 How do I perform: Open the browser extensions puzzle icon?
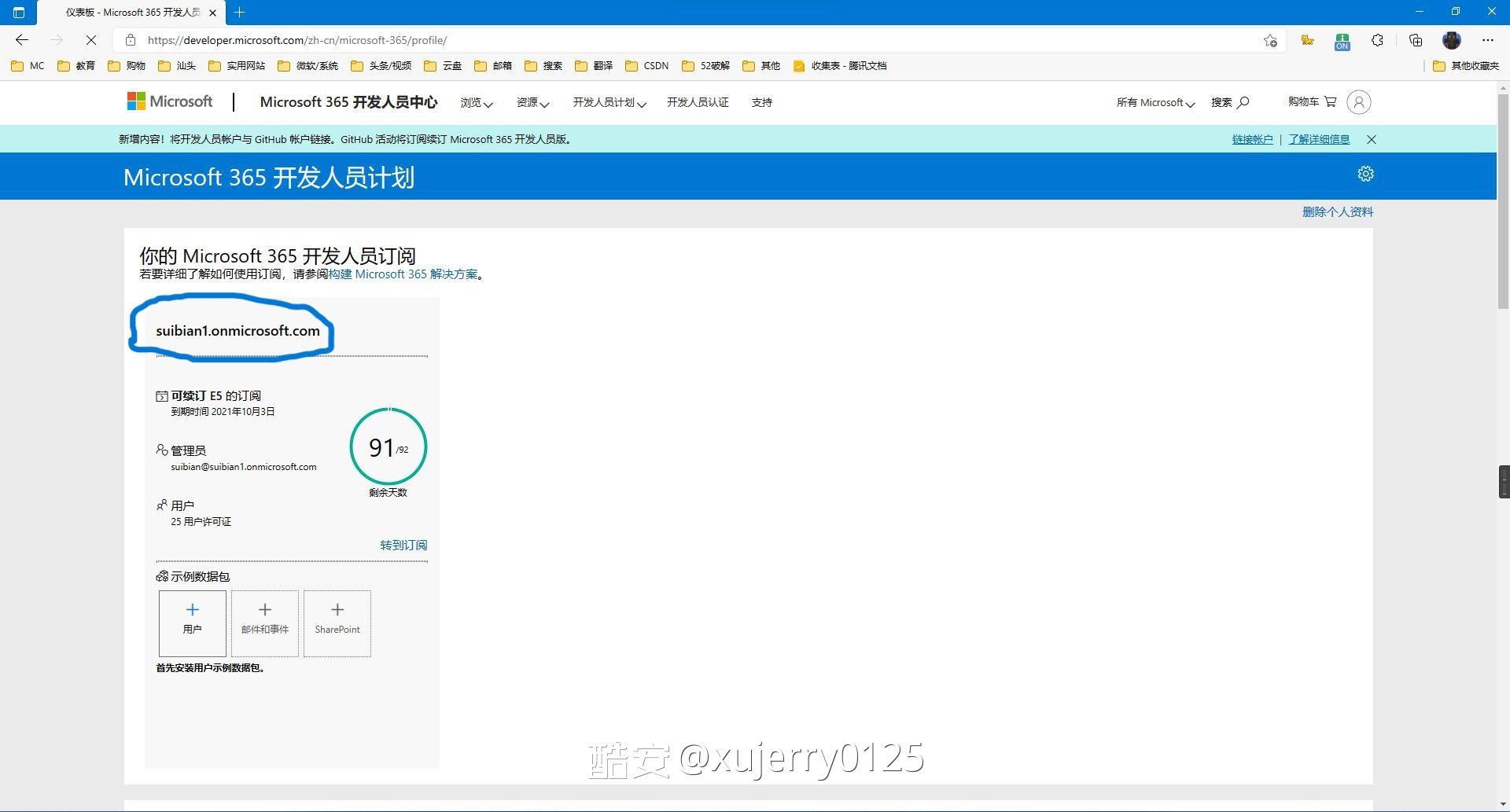(x=1377, y=40)
